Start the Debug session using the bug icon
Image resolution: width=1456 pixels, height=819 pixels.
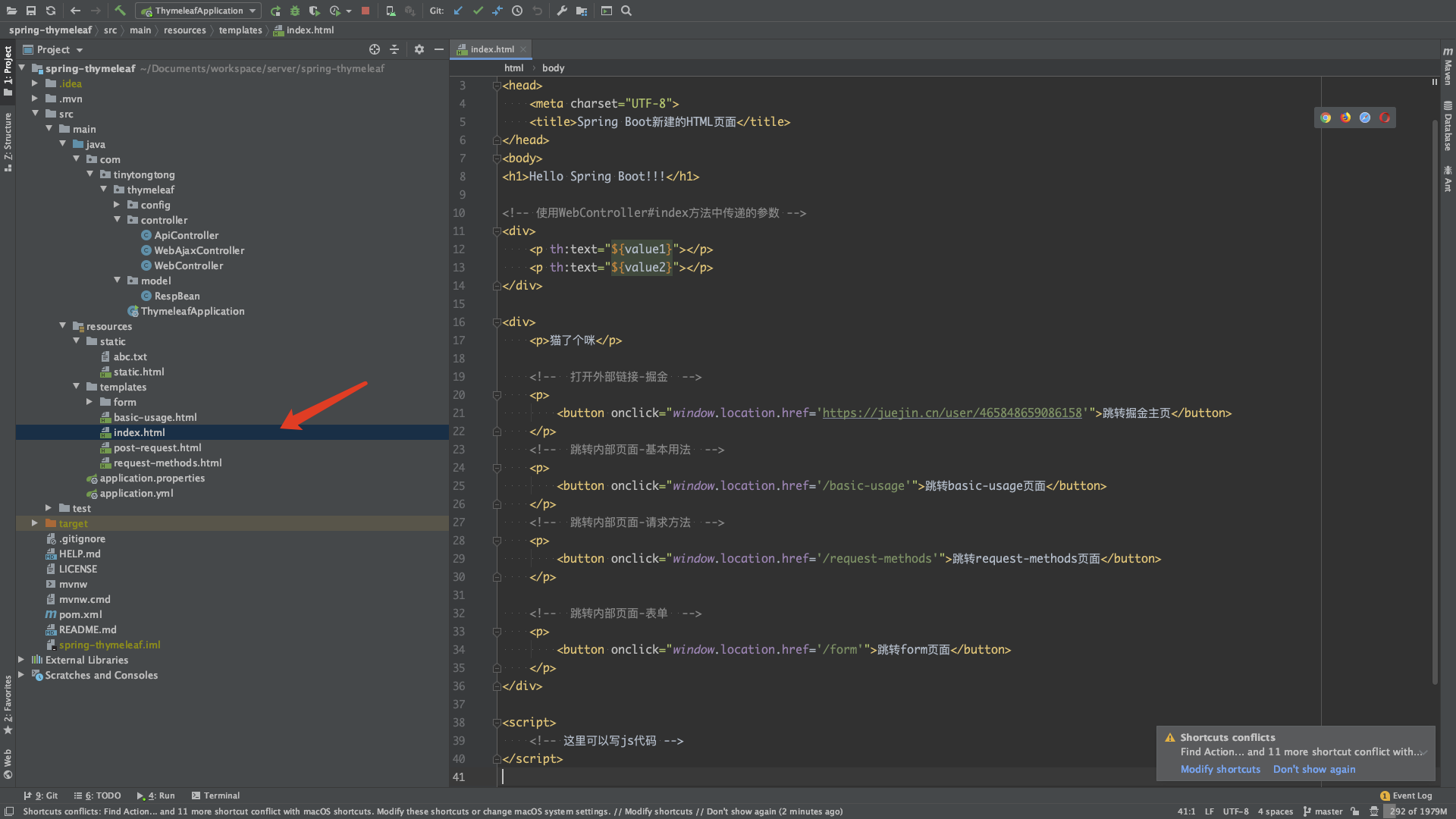294,11
